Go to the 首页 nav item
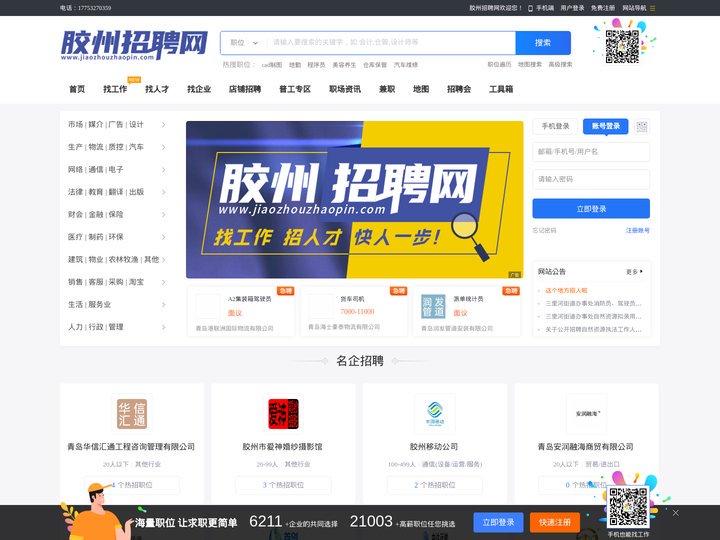 tap(77, 89)
